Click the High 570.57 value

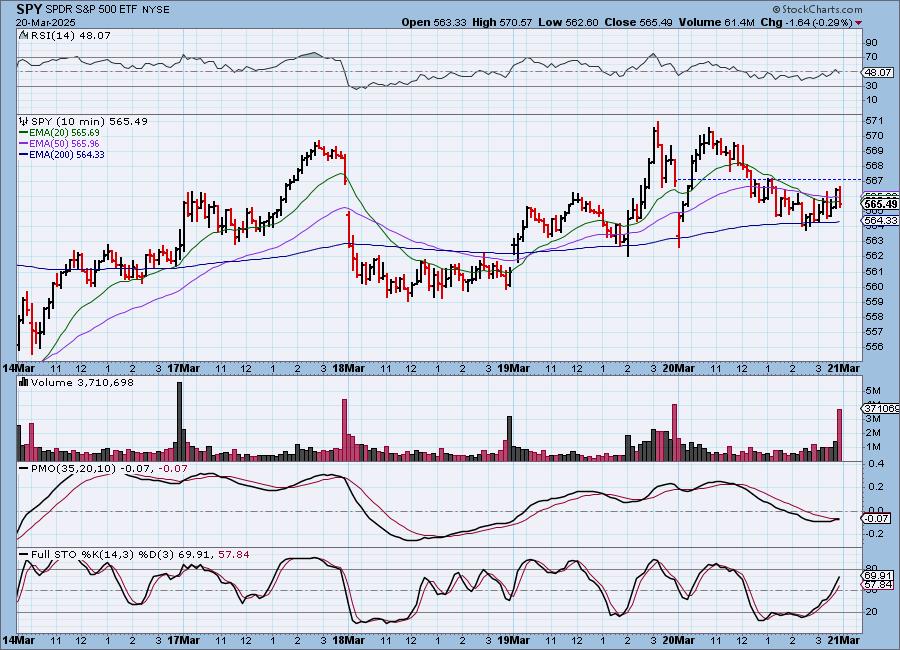pos(502,22)
